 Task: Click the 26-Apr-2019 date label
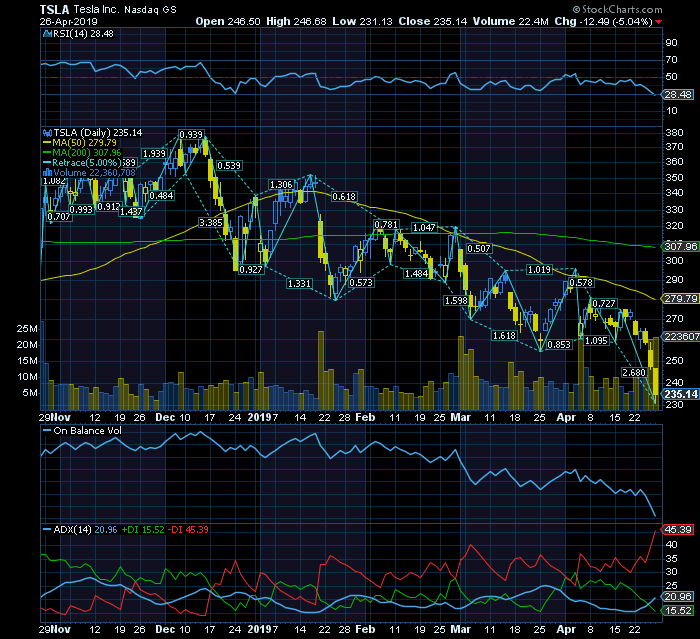tap(68, 21)
